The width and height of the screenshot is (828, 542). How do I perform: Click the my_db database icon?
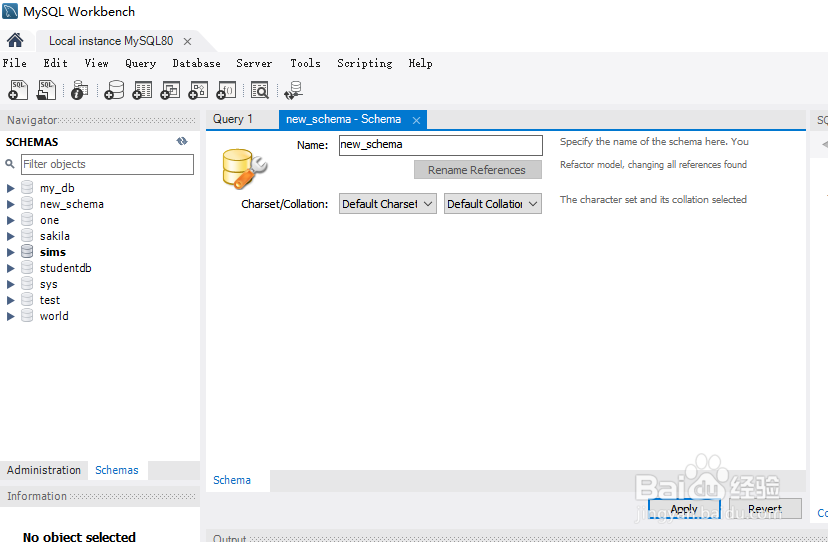coord(27,188)
